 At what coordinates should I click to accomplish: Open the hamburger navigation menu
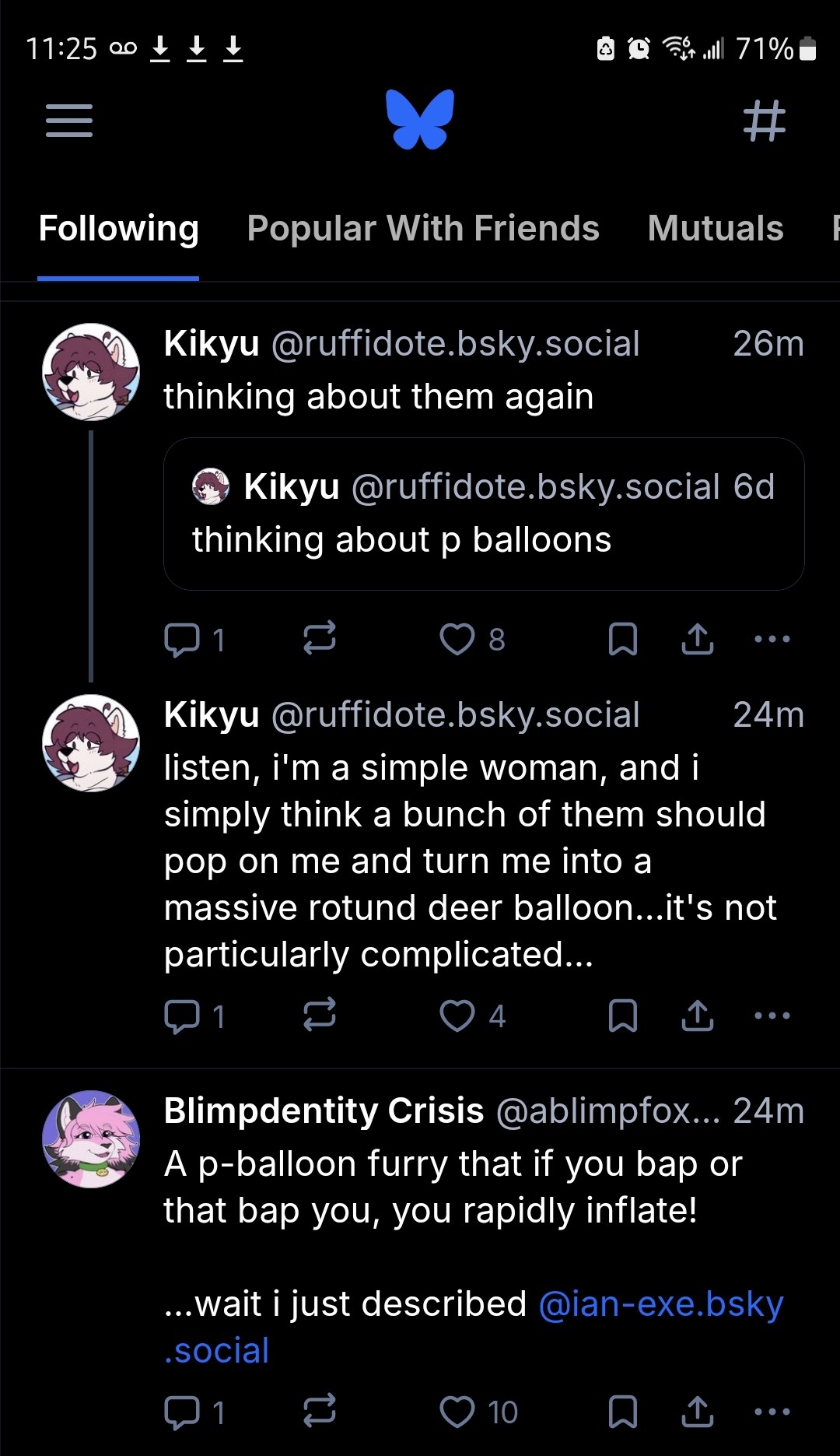pos(69,121)
